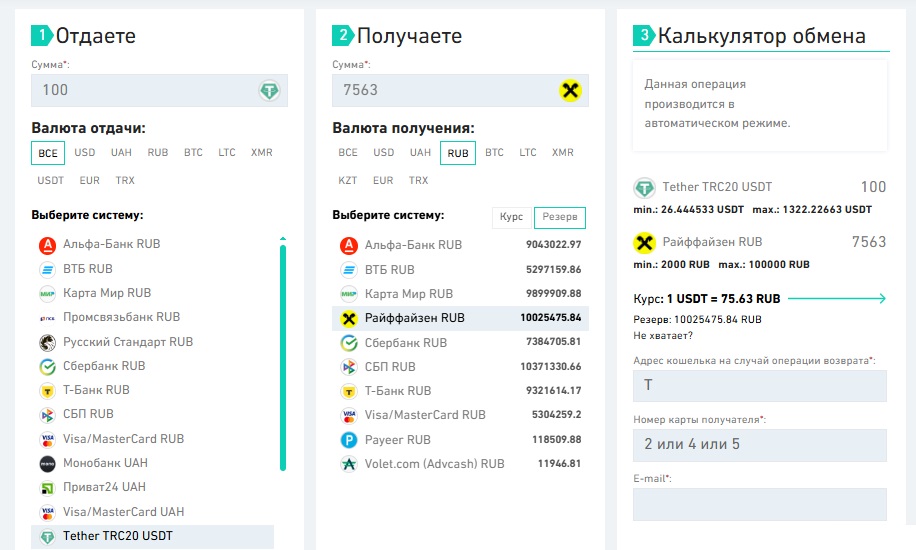Switch list to Резерв view

pyautogui.click(x=560, y=217)
